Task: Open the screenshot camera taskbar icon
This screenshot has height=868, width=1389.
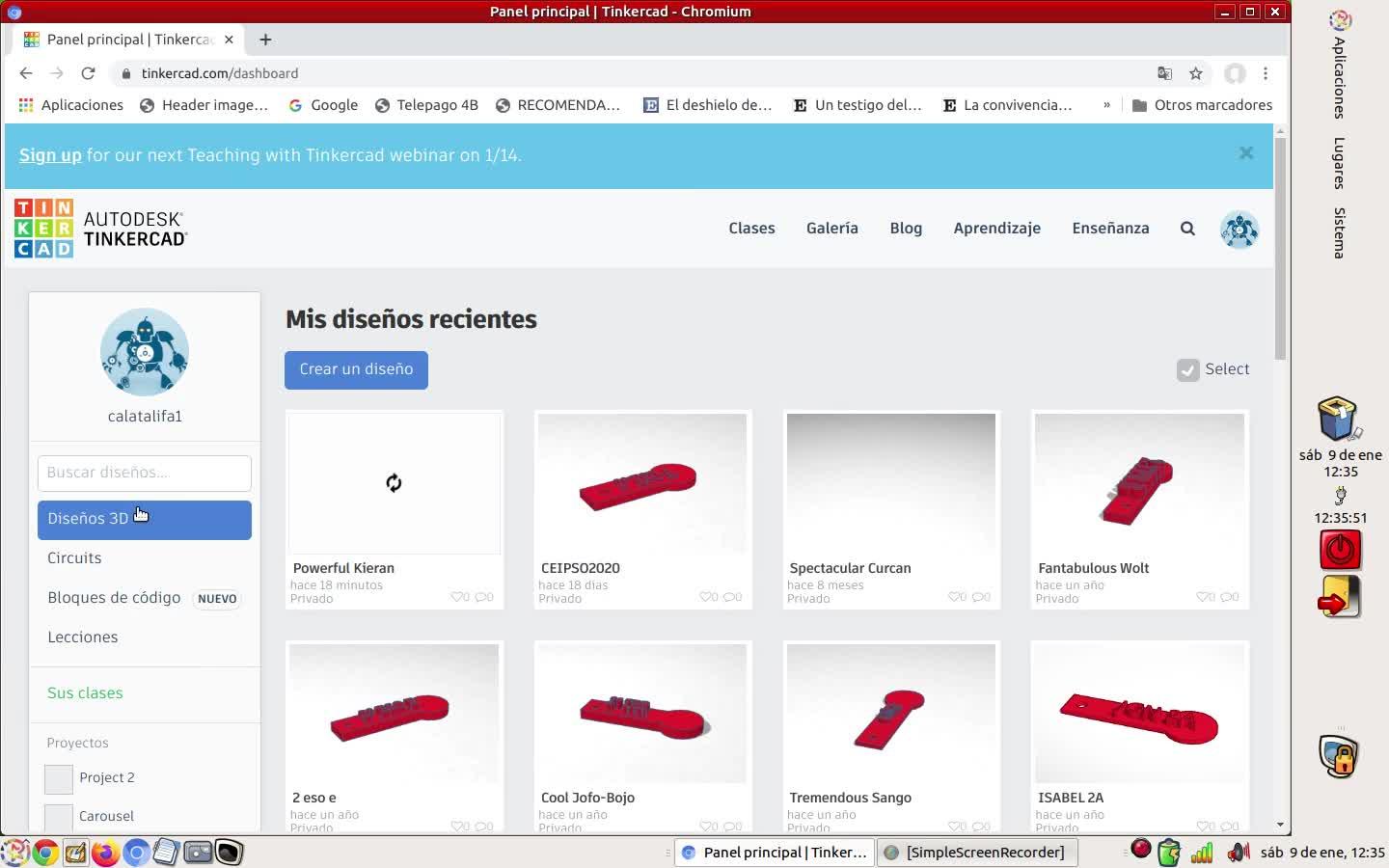Action: tap(198, 853)
